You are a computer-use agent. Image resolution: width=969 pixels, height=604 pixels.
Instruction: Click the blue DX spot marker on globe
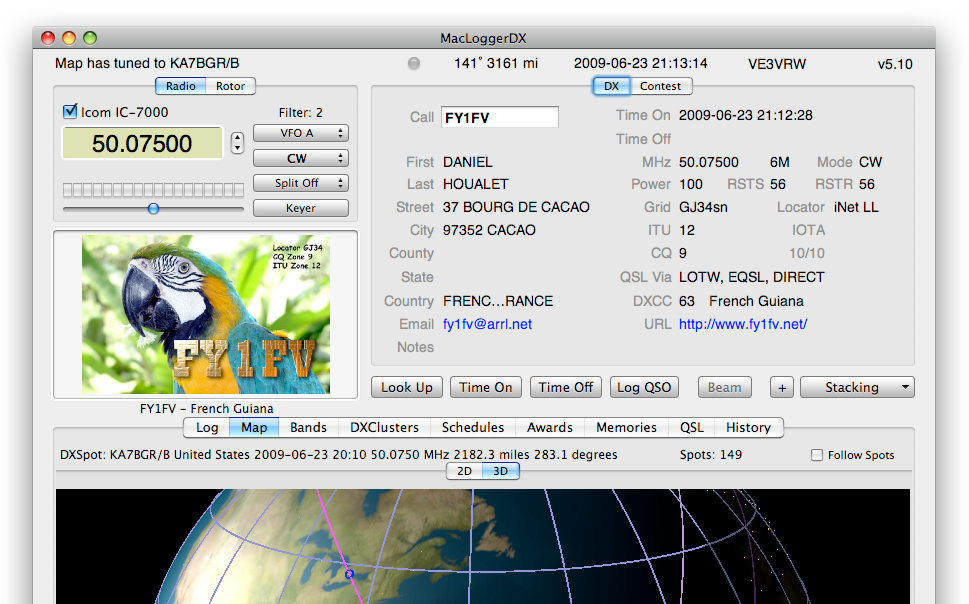click(x=349, y=574)
